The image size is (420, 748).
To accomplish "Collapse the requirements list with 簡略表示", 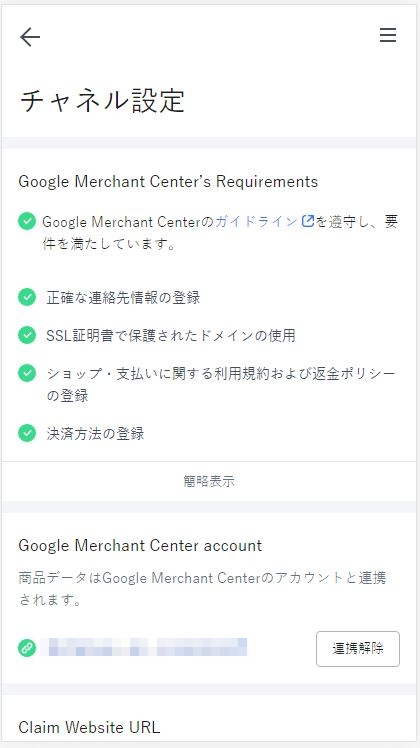I will coord(209,481).
